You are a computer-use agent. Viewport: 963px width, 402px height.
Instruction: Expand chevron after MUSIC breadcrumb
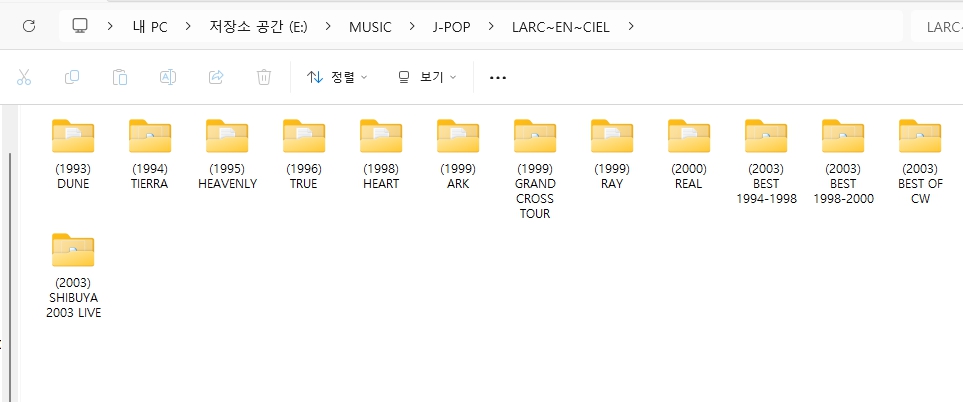[x=413, y=26]
